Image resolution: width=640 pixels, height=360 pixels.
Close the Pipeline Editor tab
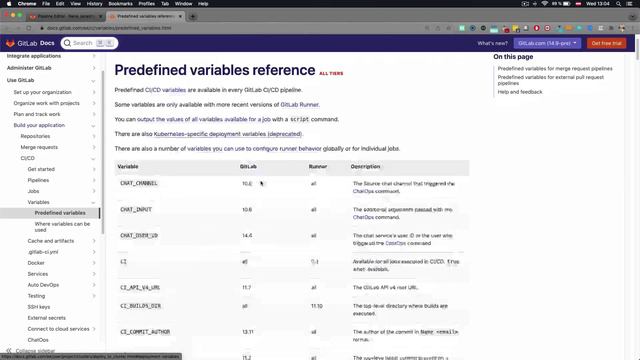(100, 16)
